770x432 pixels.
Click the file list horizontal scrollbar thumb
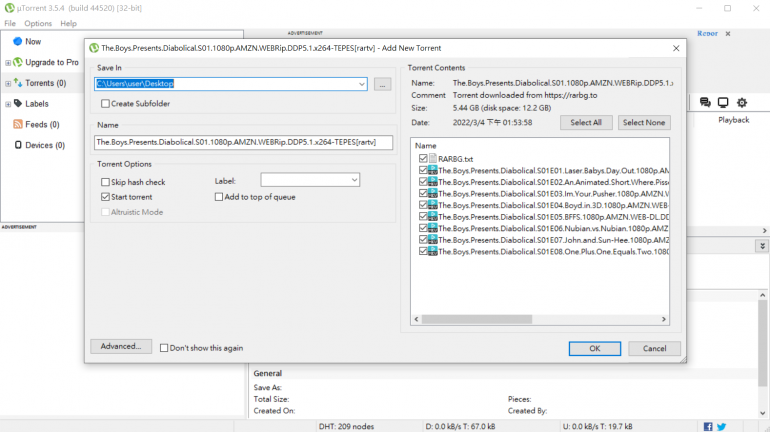coord(477,319)
